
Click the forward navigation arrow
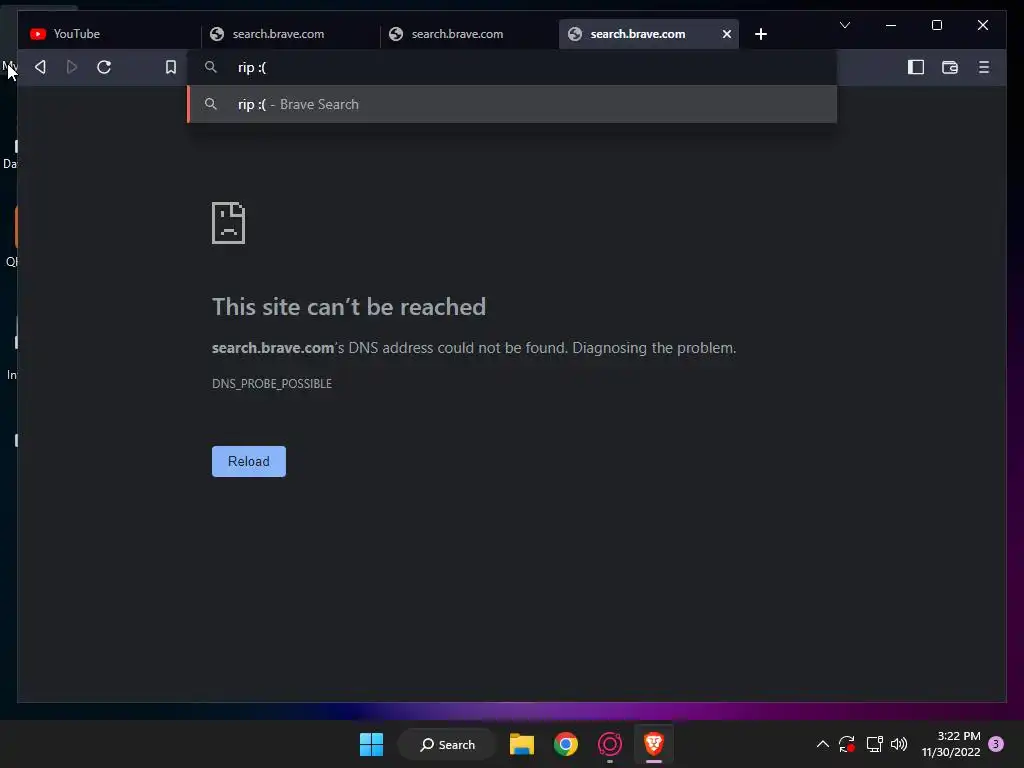tap(72, 67)
